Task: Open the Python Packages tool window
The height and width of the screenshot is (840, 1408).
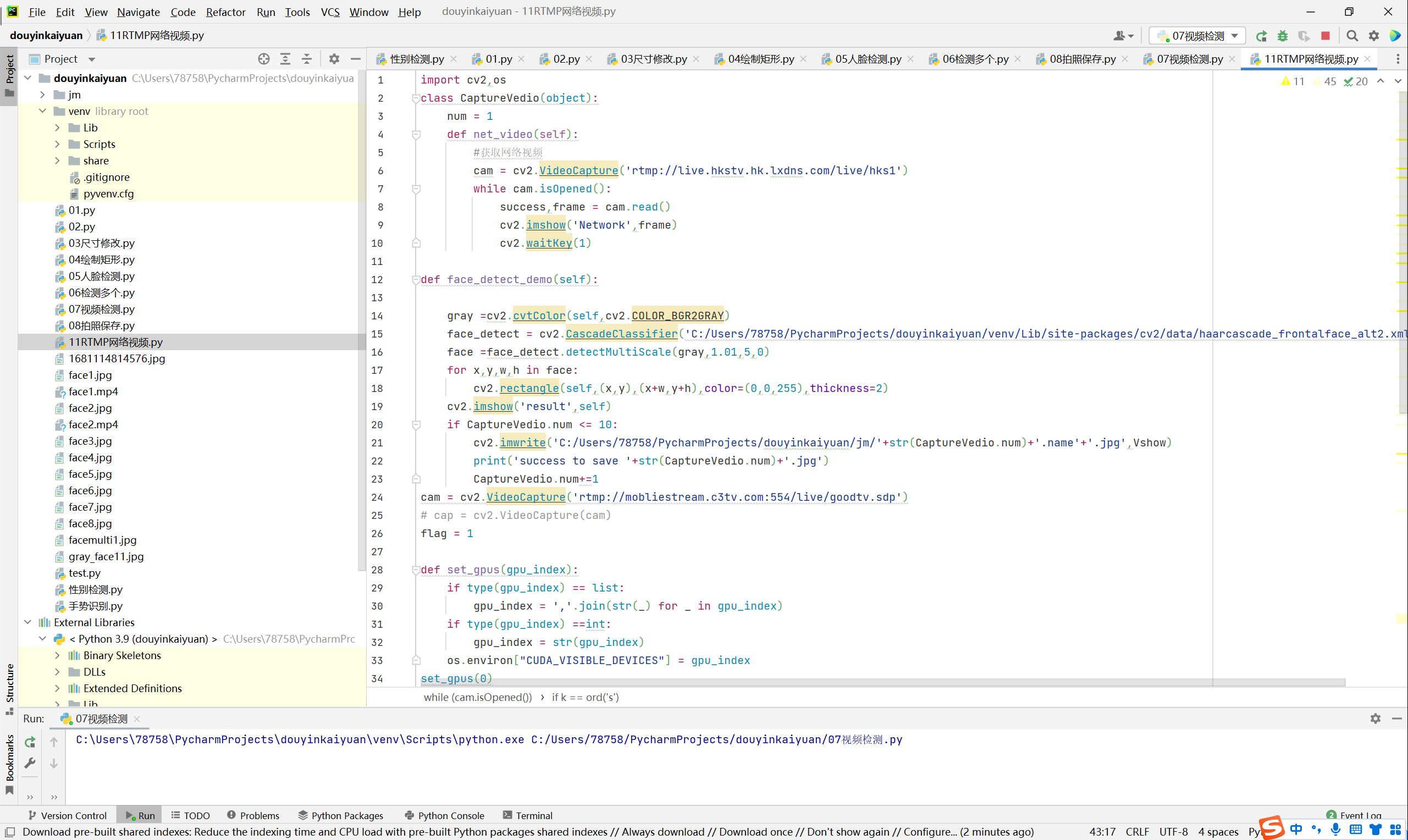Action: click(x=341, y=815)
